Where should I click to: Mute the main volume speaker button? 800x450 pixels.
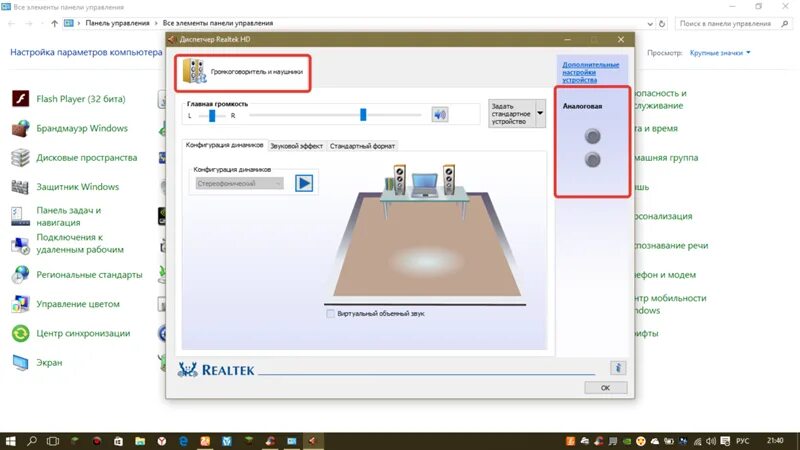click(440, 114)
